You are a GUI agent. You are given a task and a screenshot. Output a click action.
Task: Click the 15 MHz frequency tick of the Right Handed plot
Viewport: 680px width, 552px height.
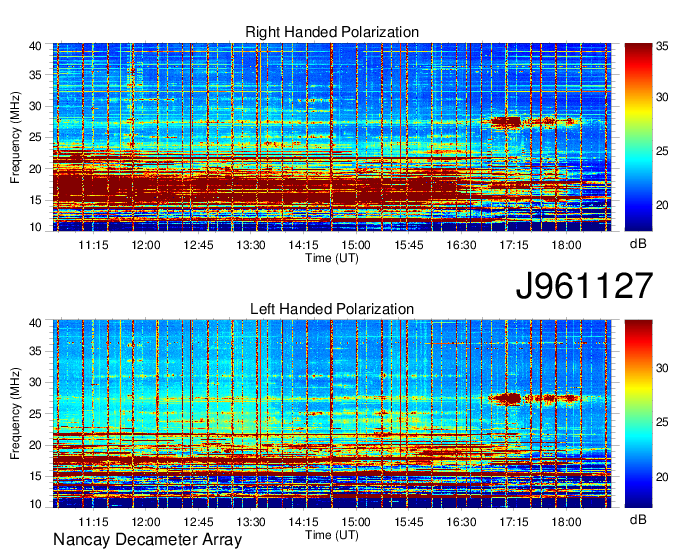pos(35,200)
